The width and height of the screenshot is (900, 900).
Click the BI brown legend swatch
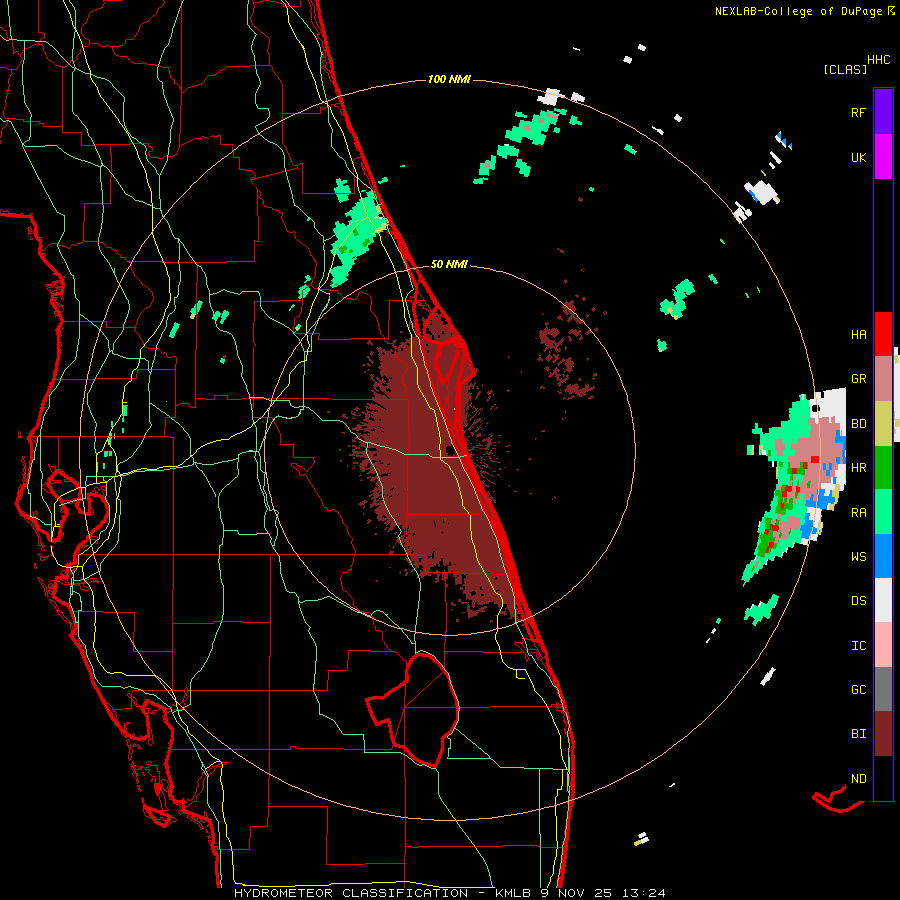[x=883, y=734]
